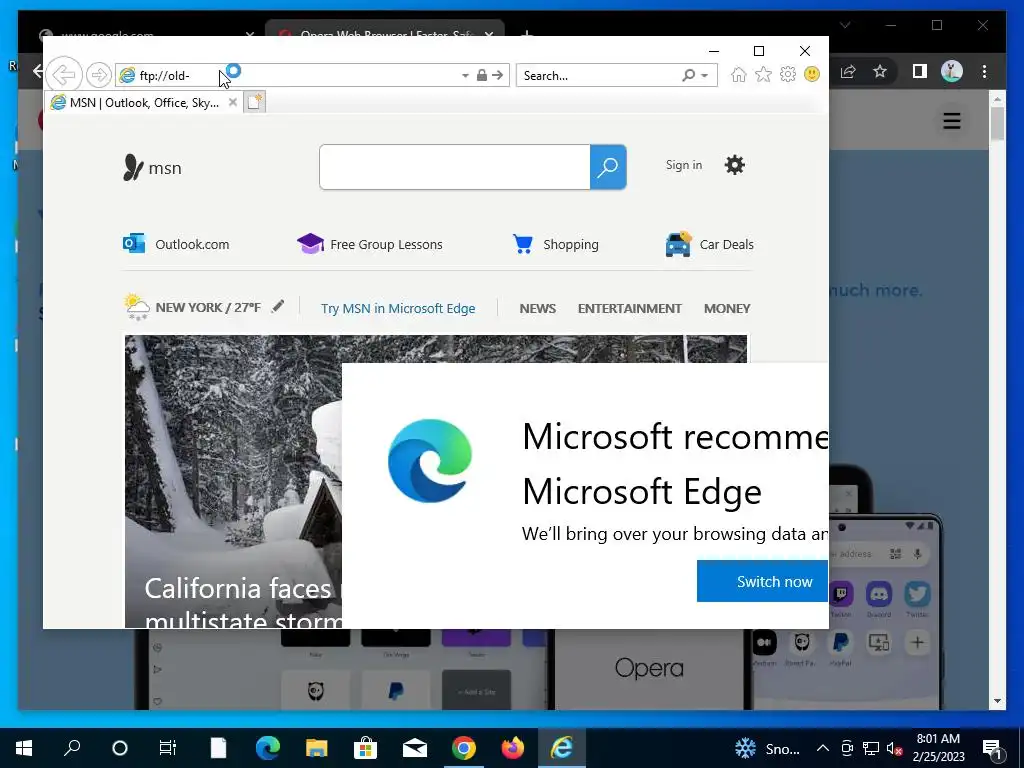The height and width of the screenshot is (768, 1024).
Task: Open the Chrome profile avatar
Action: click(952, 71)
